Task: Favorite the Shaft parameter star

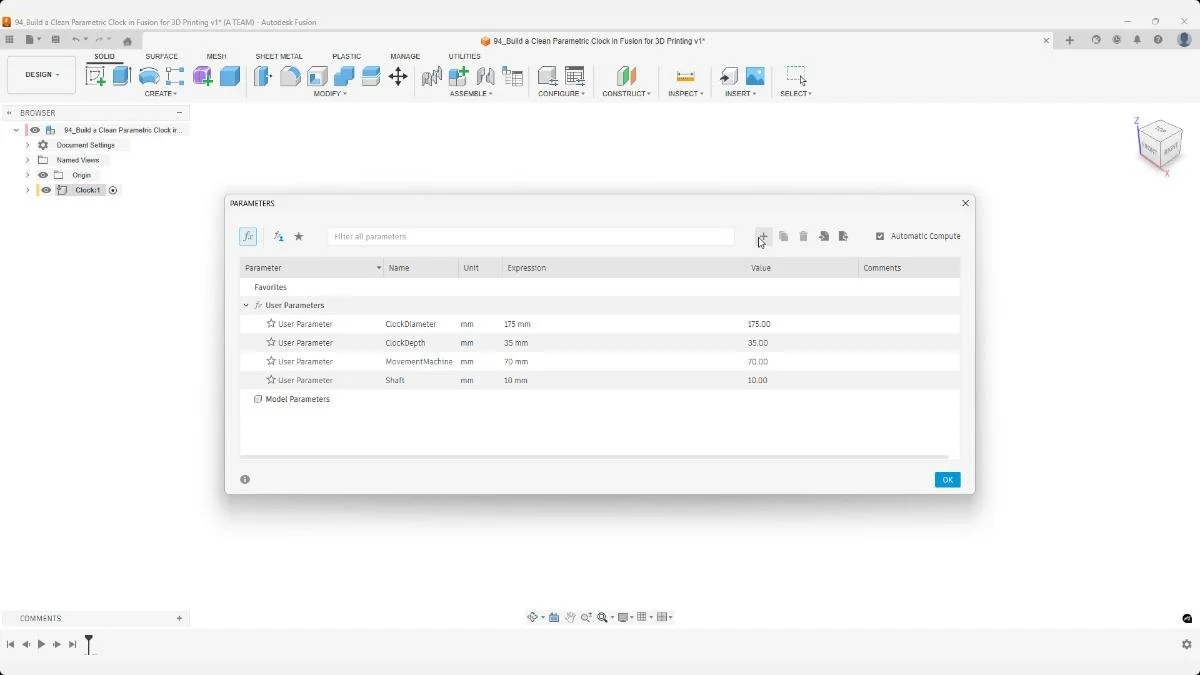Action: click(x=271, y=380)
